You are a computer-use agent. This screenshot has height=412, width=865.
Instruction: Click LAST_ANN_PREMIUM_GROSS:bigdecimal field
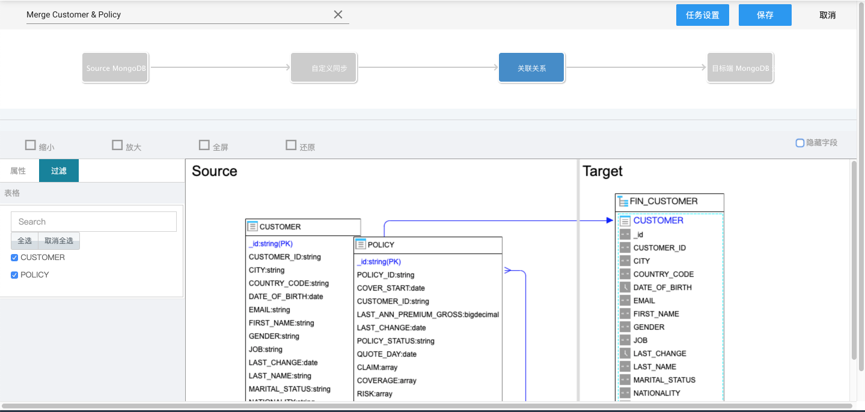coord(428,314)
